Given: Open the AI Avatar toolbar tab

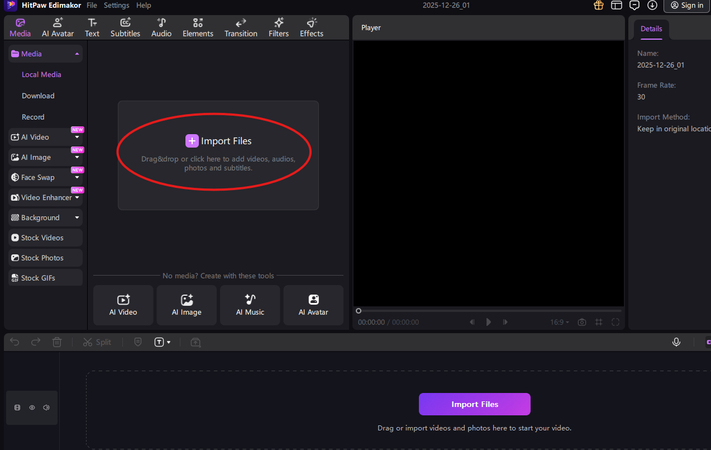Looking at the screenshot, I should [58, 28].
